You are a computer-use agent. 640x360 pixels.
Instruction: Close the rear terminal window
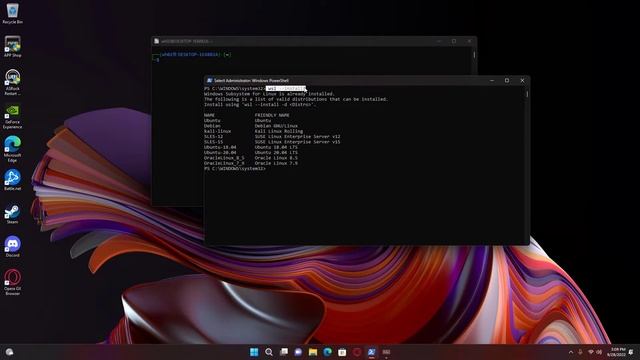tap(469, 41)
